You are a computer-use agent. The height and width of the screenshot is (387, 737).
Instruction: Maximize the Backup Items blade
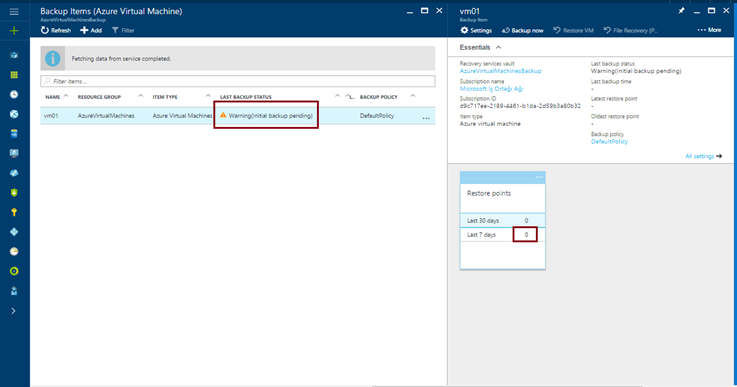(x=424, y=11)
